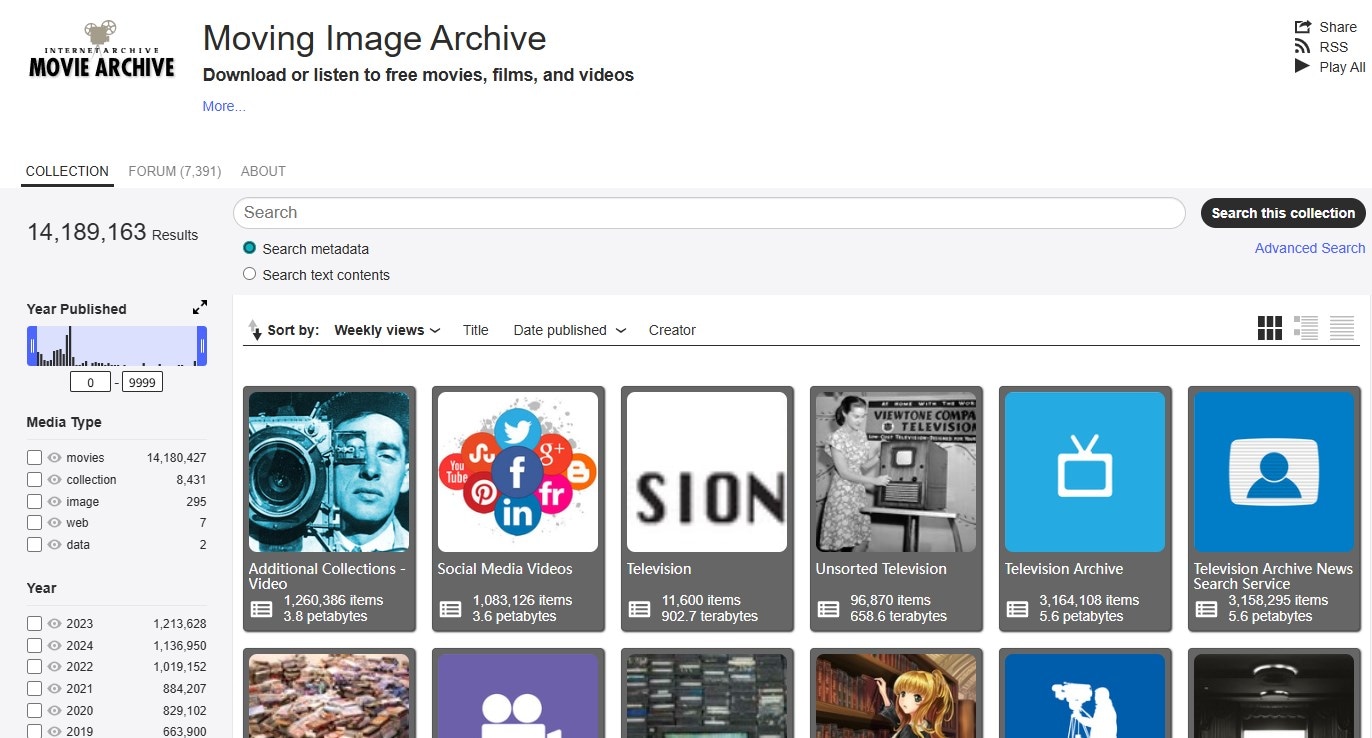
Task: Open Additional Collections Video thumbnail
Action: [x=329, y=472]
